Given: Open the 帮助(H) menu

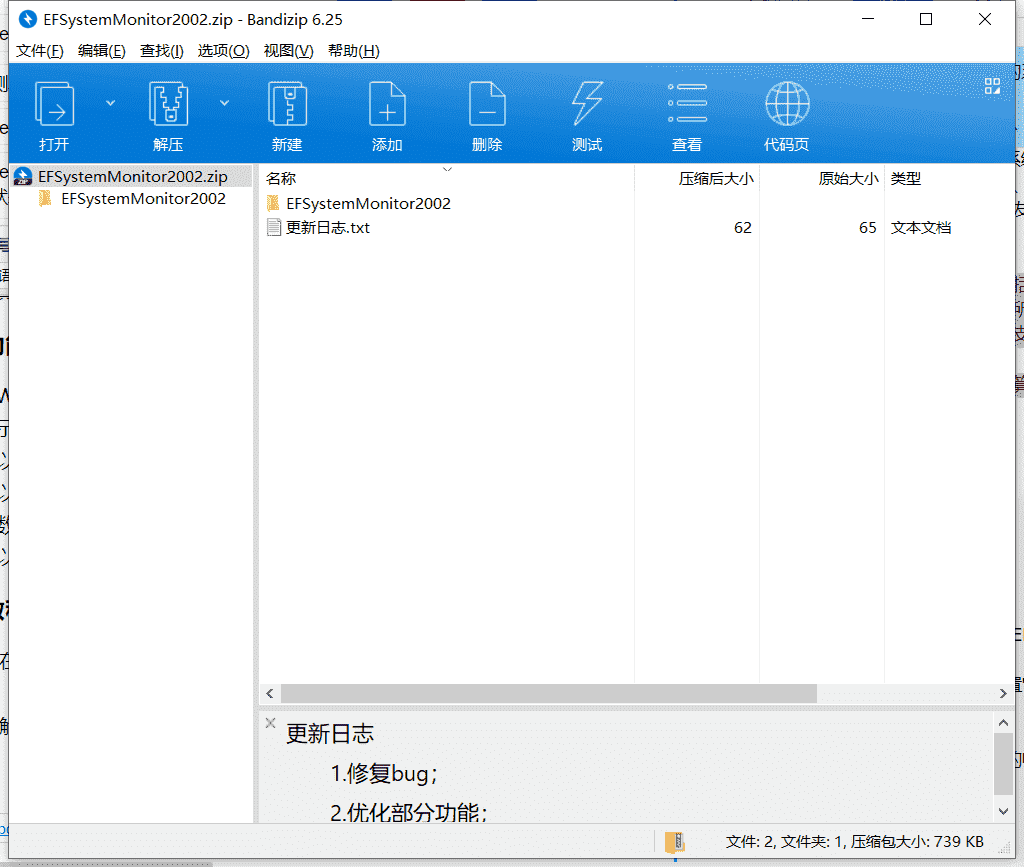Looking at the screenshot, I should (353, 51).
